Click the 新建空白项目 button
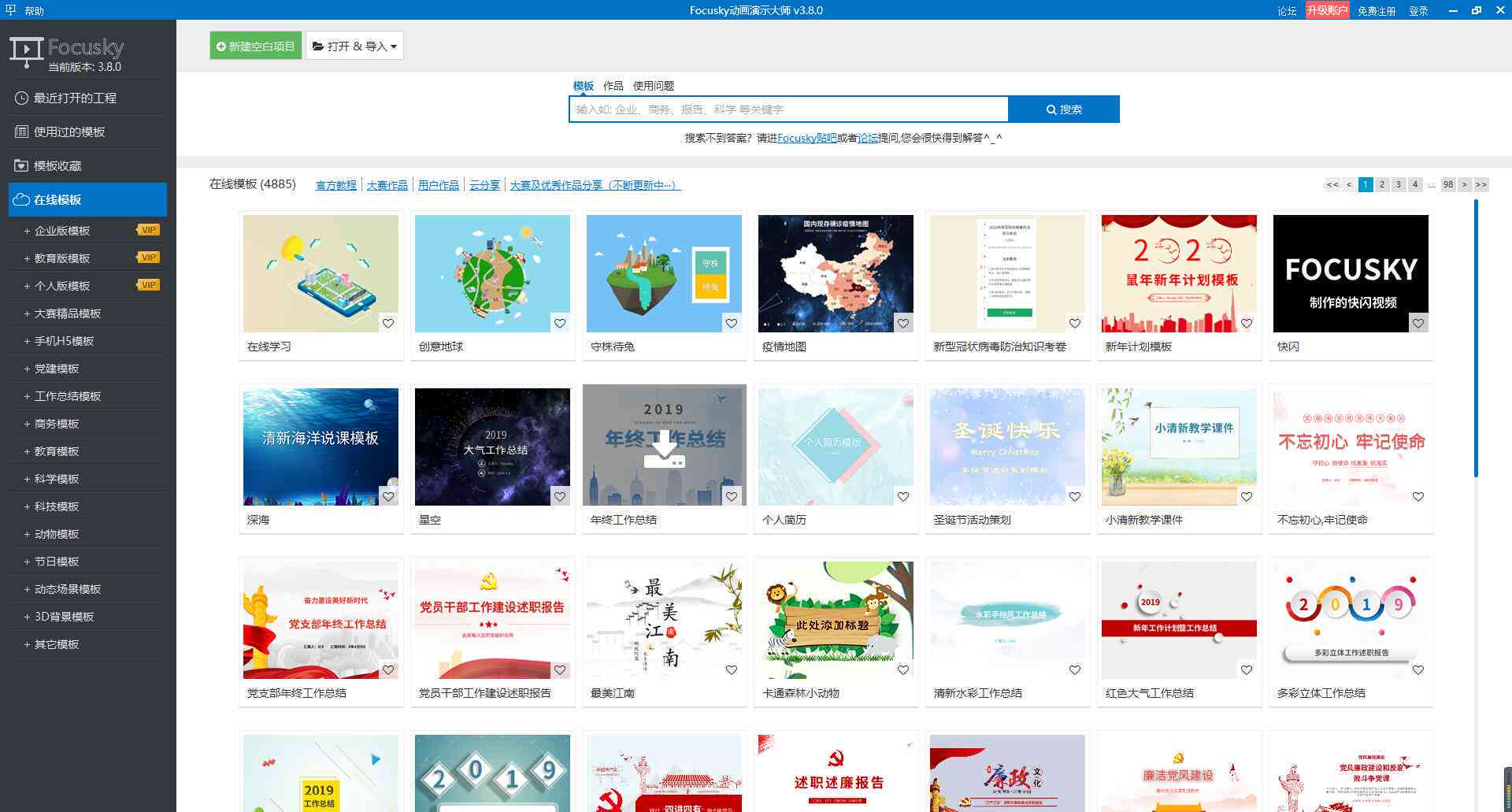This screenshot has height=812, width=1512. pyautogui.click(x=255, y=46)
